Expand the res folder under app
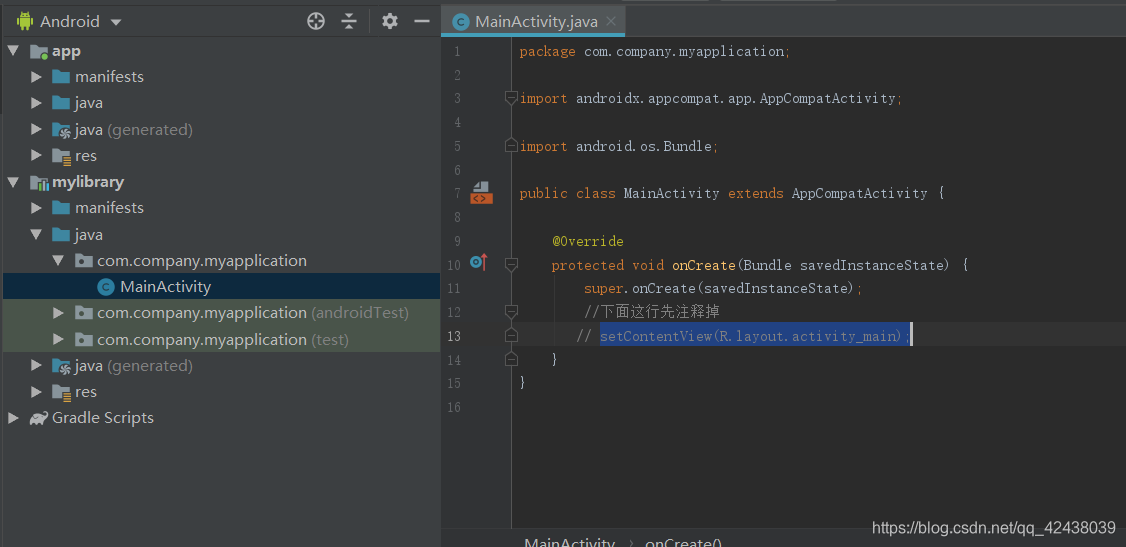 pyautogui.click(x=36, y=156)
